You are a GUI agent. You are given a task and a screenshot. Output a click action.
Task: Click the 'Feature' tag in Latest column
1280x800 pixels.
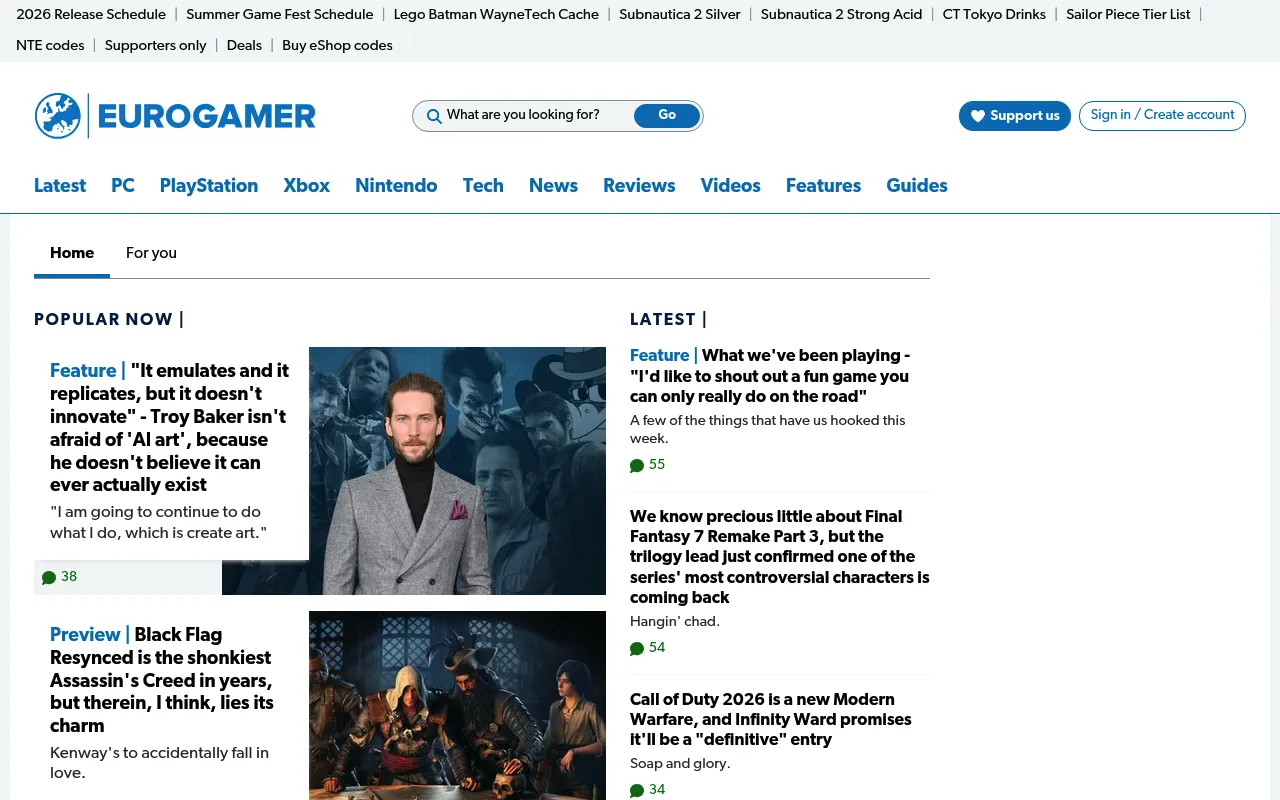659,356
